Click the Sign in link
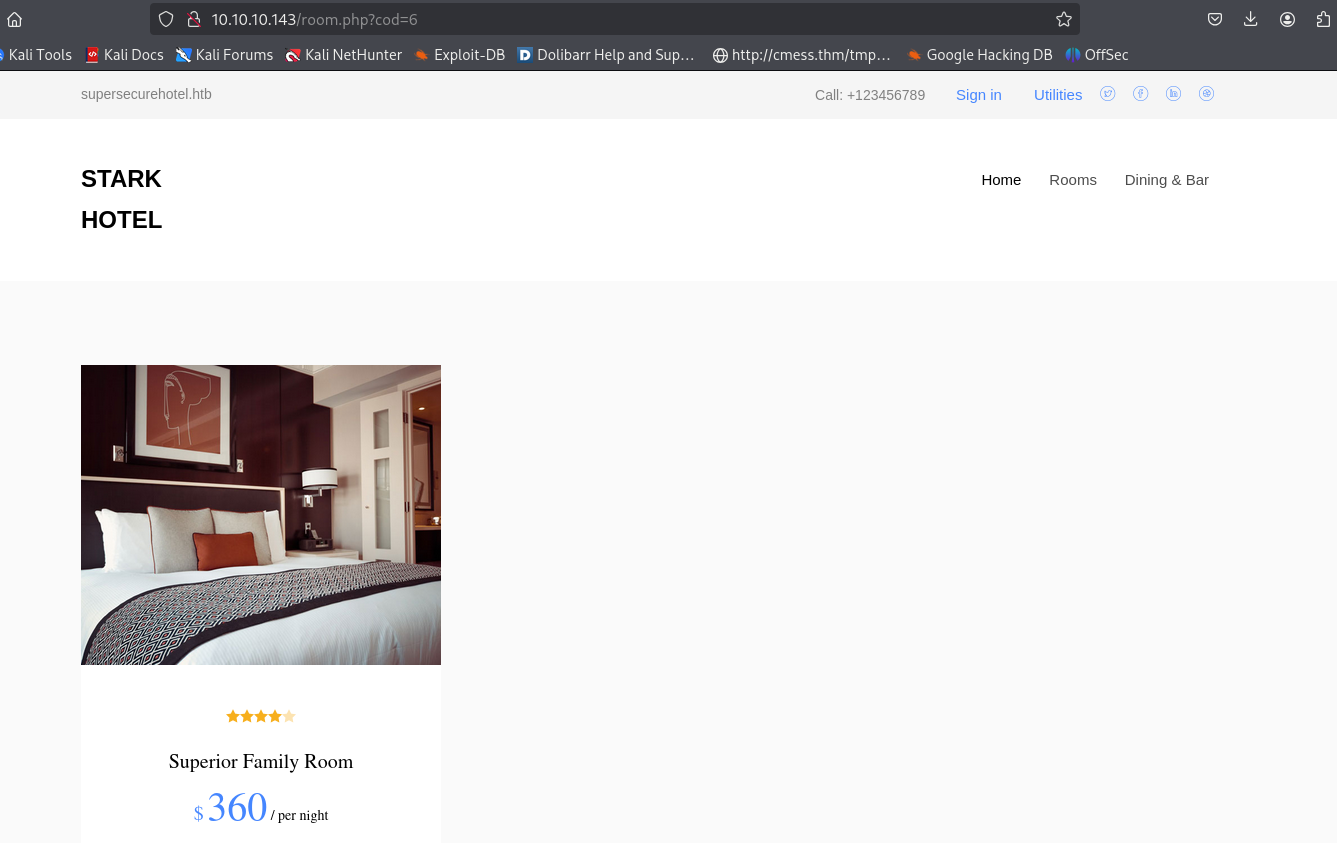This screenshot has height=843, width=1337. (x=978, y=95)
